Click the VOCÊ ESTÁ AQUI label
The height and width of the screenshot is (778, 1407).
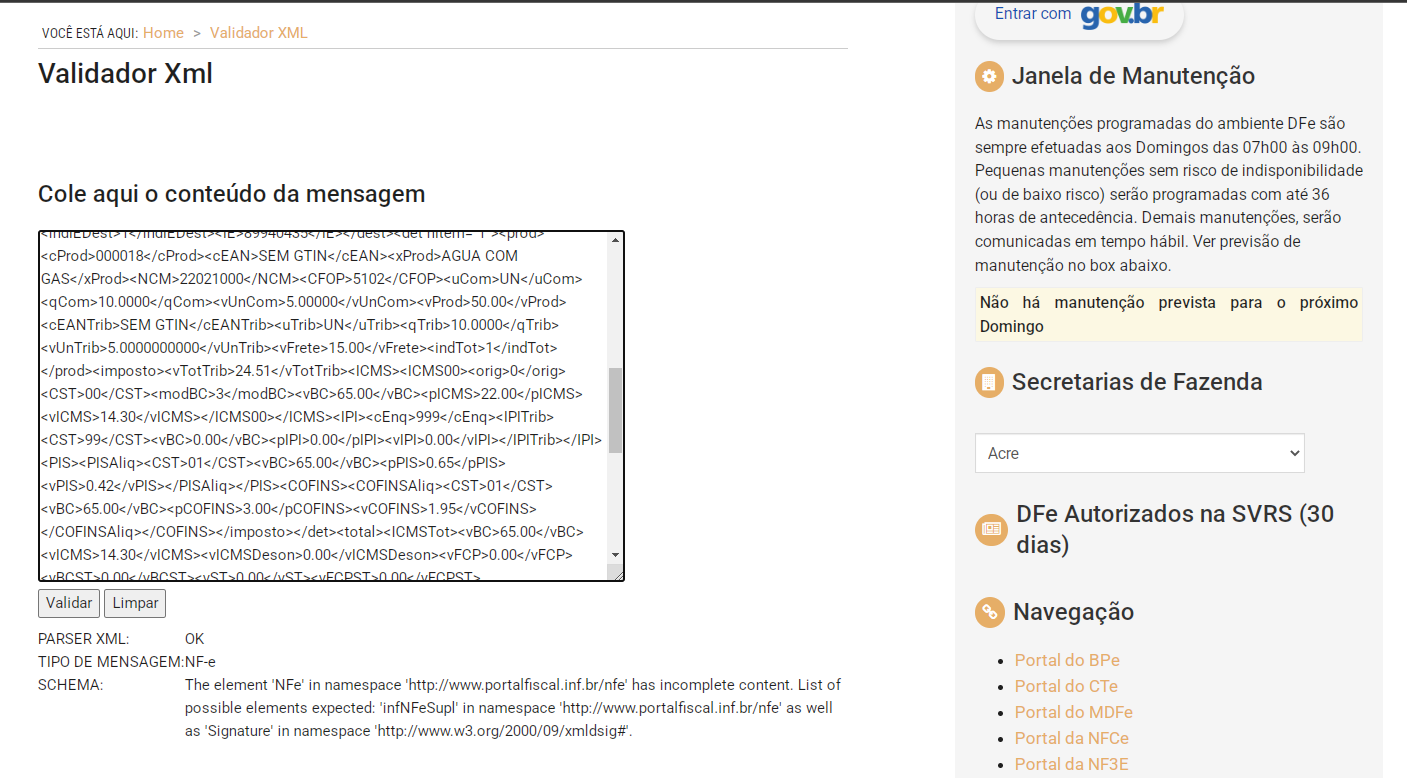(90, 34)
